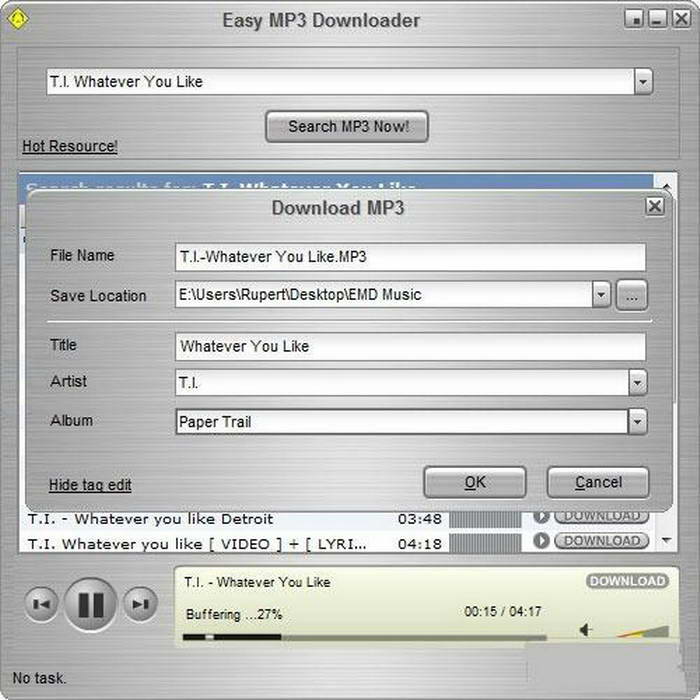The width and height of the screenshot is (700, 700).
Task: Expand the Artist dropdown list
Action: (637, 382)
